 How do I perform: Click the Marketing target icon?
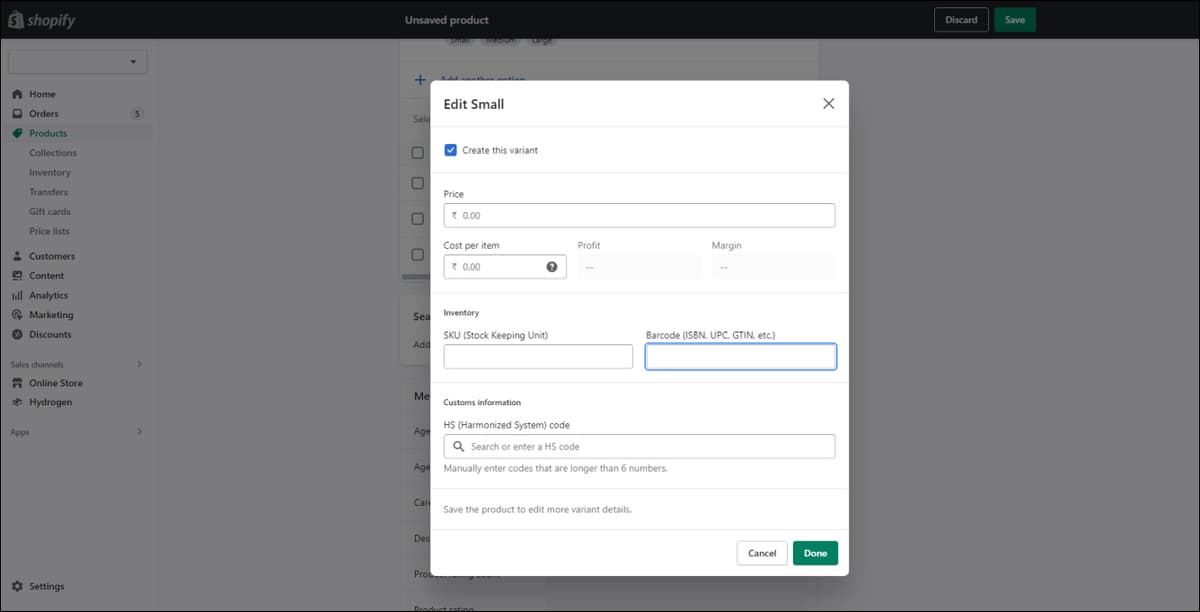[x=17, y=315]
